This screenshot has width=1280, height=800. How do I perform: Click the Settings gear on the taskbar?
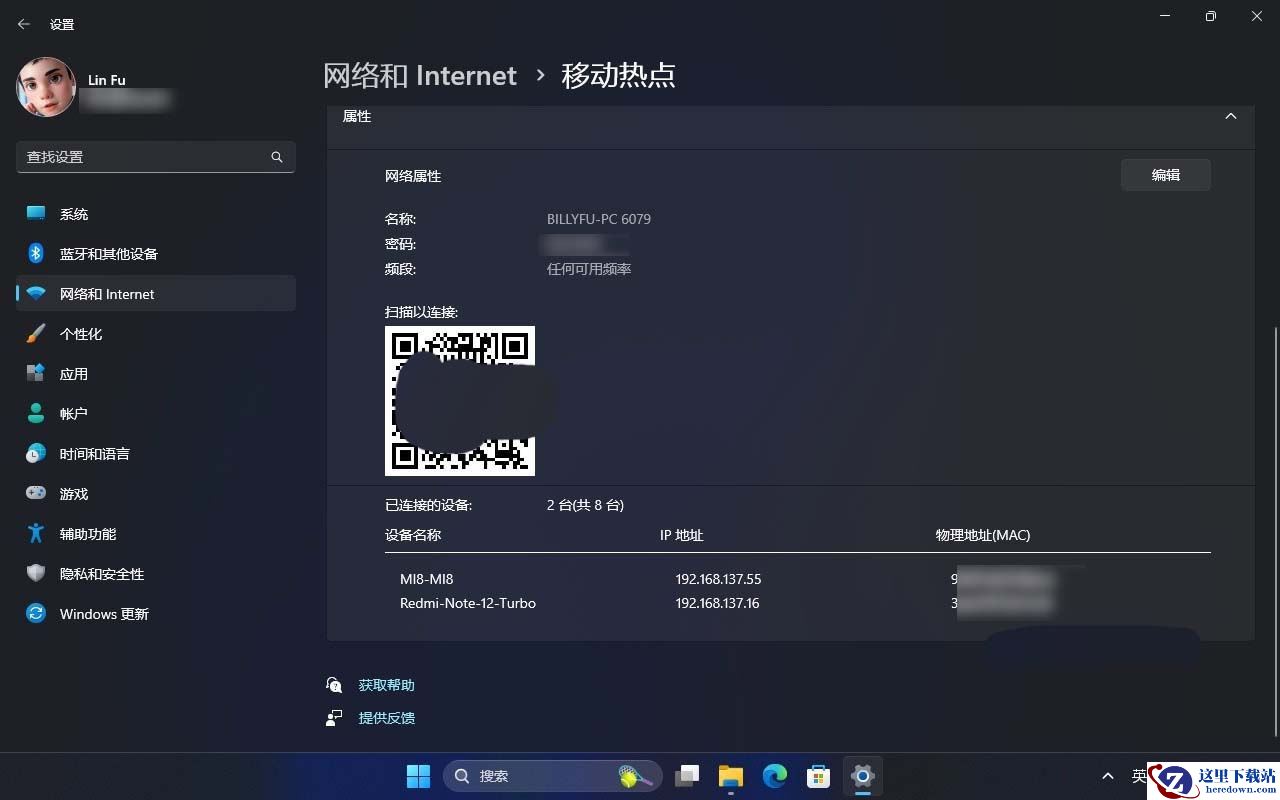tap(863, 776)
